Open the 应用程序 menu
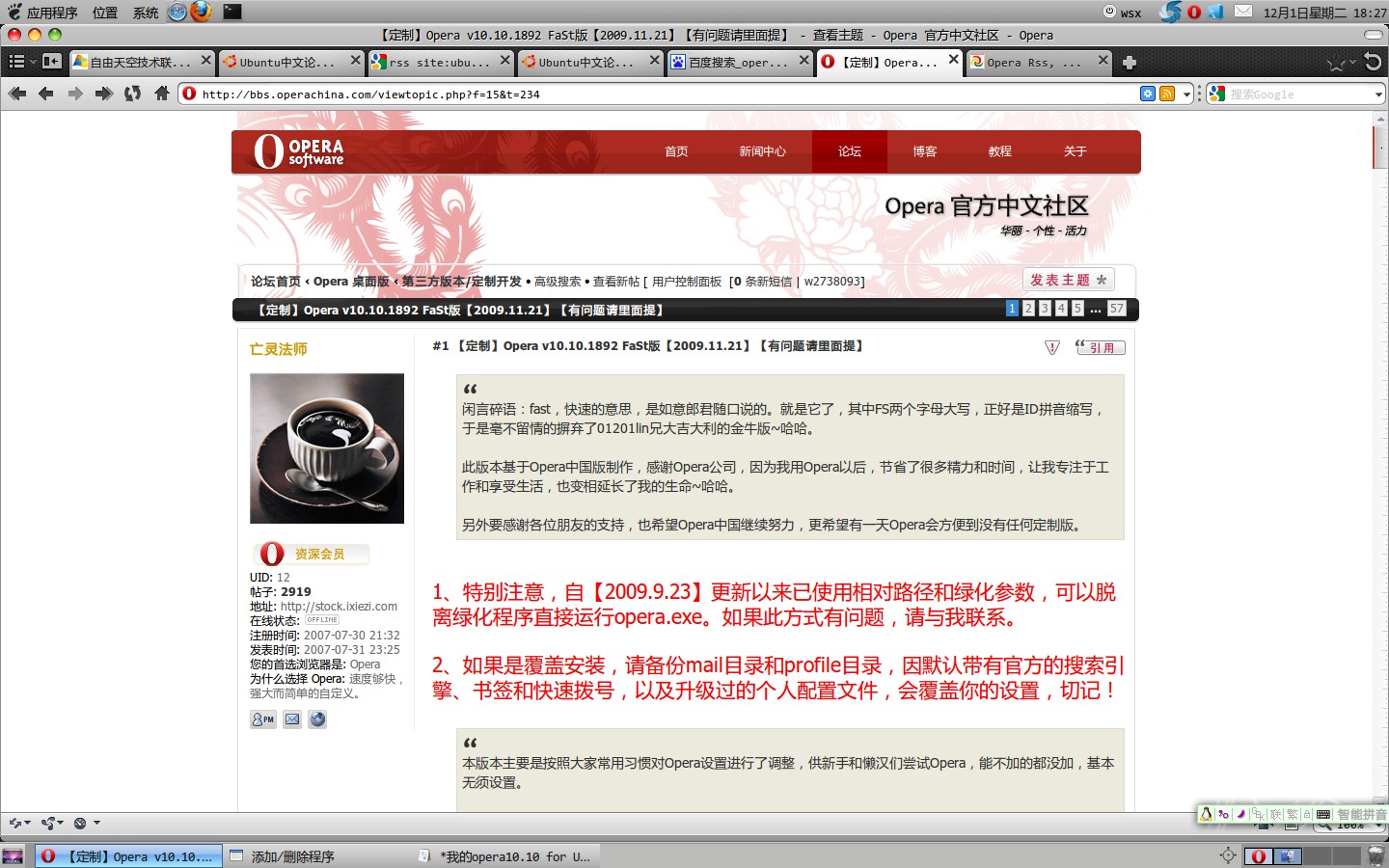The height and width of the screenshot is (868, 1389). click(x=52, y=13)
